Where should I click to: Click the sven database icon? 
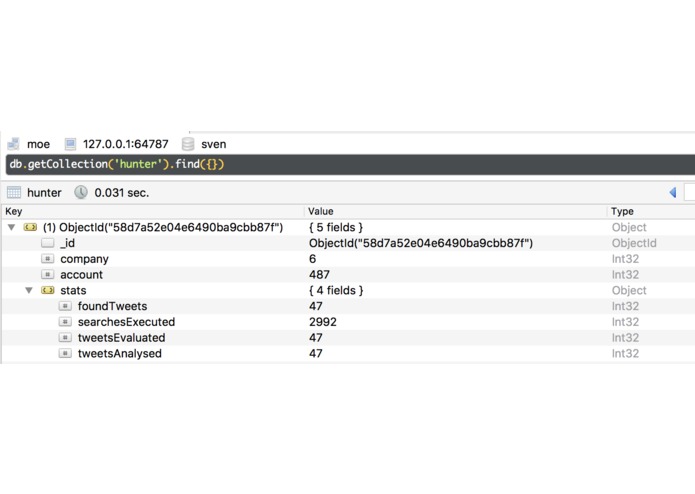point(188,144)
